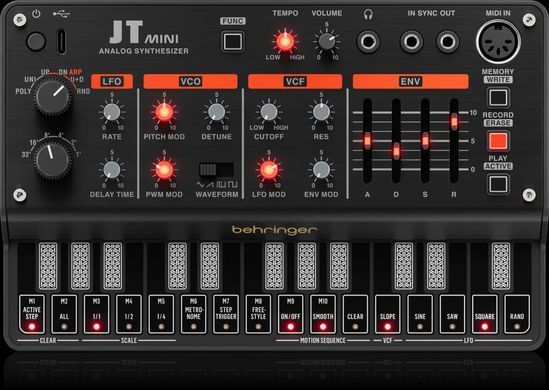Click the ANALOG SYNTHESIZER label
549x390 pixels.
pos(144,51)
